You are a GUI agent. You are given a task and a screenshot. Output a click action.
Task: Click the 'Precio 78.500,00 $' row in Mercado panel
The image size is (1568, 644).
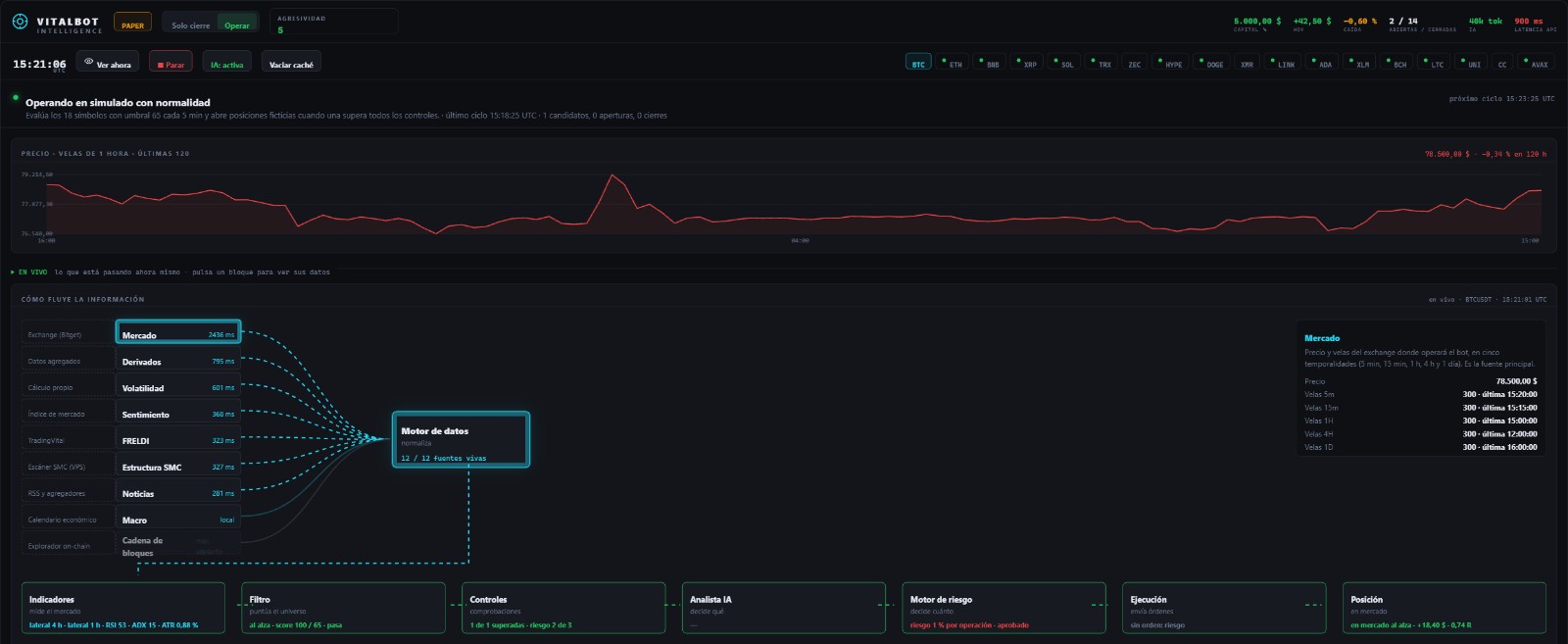[1421, 381]
